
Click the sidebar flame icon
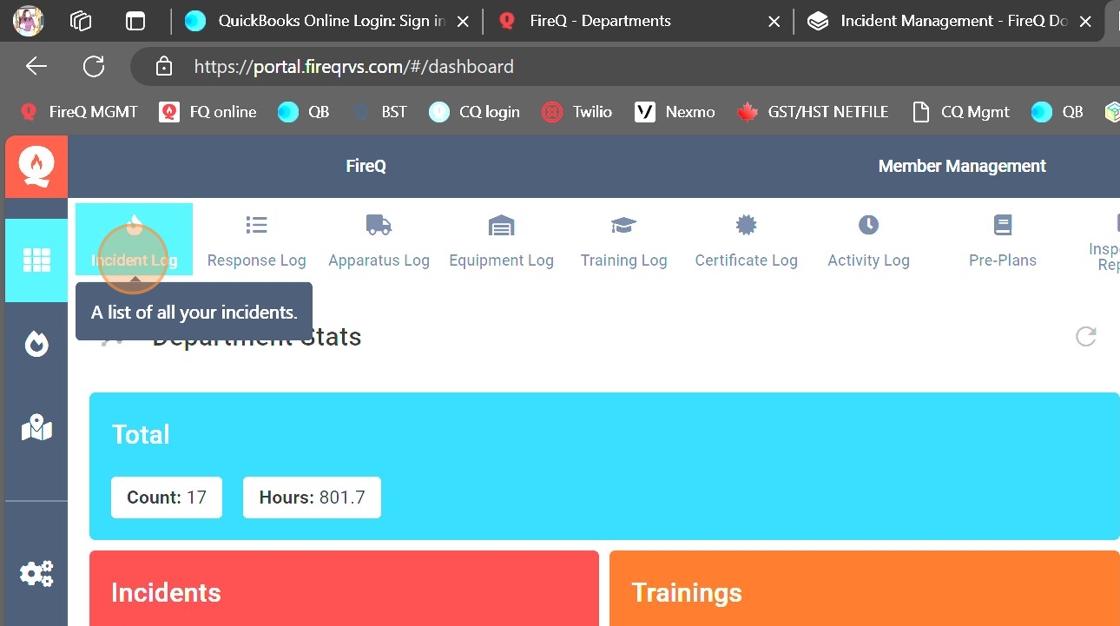[x=37, y=344]
